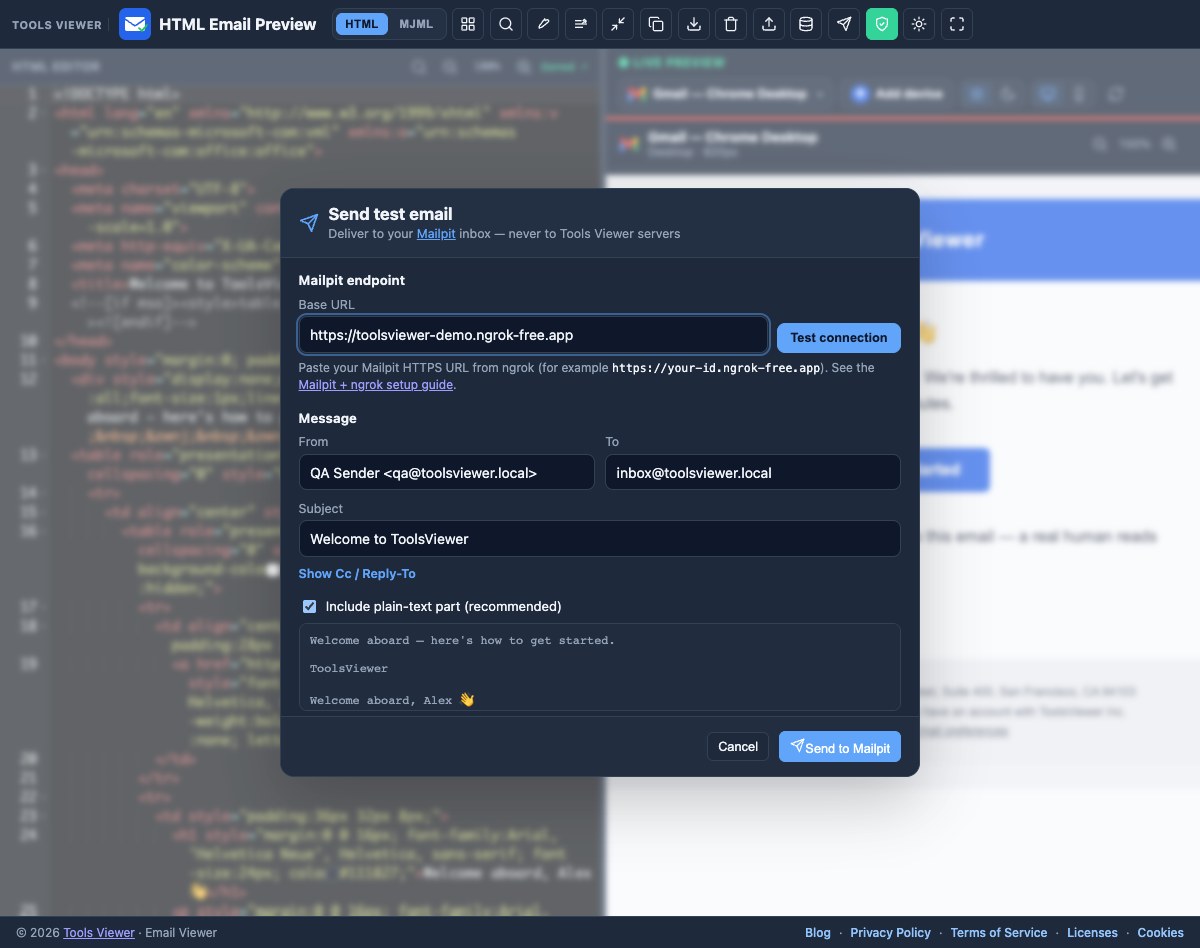Click the paper plane send icon in toolbar
Screen dimensions: 1200x948
click(844, 24)
